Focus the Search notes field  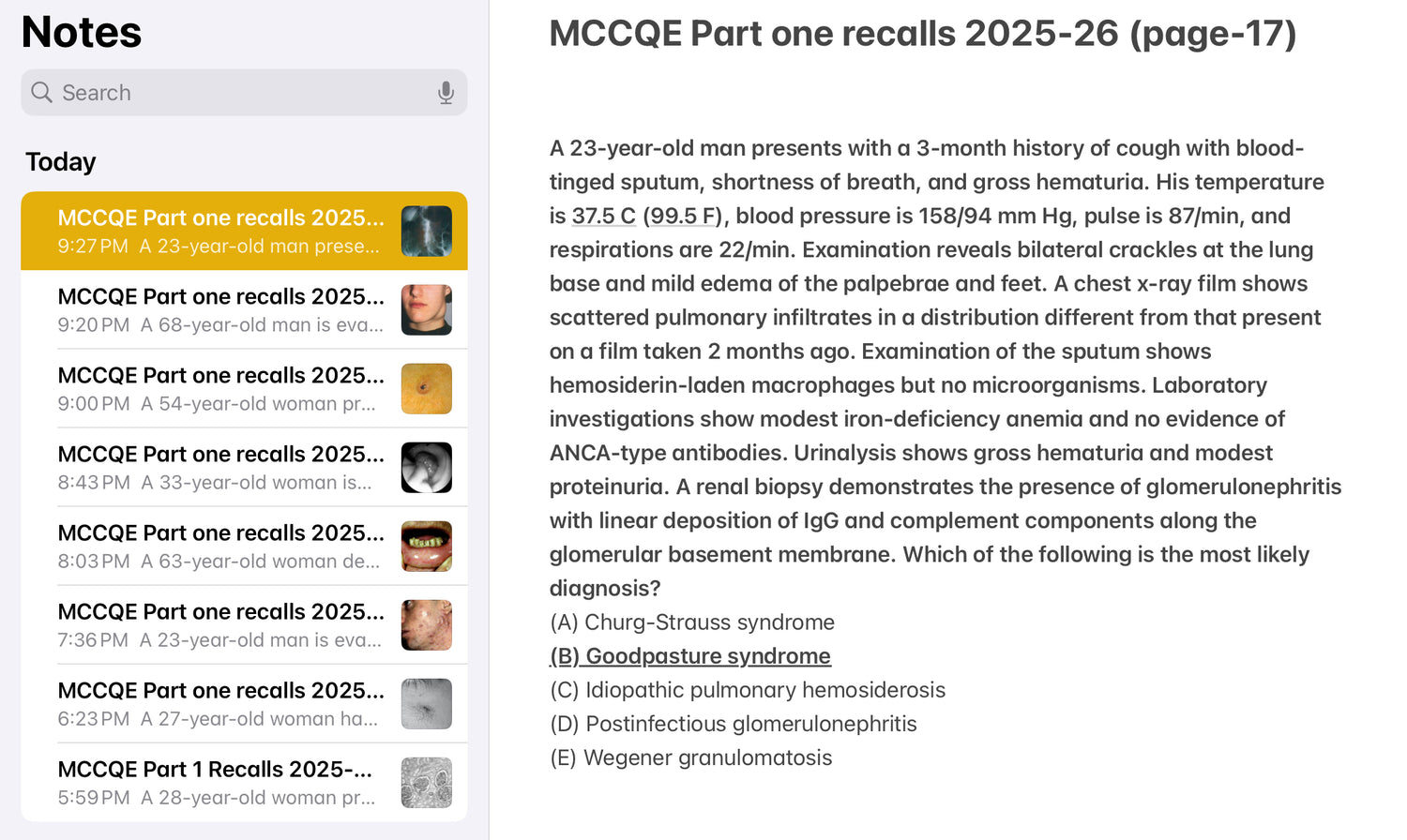click(234, 92)
